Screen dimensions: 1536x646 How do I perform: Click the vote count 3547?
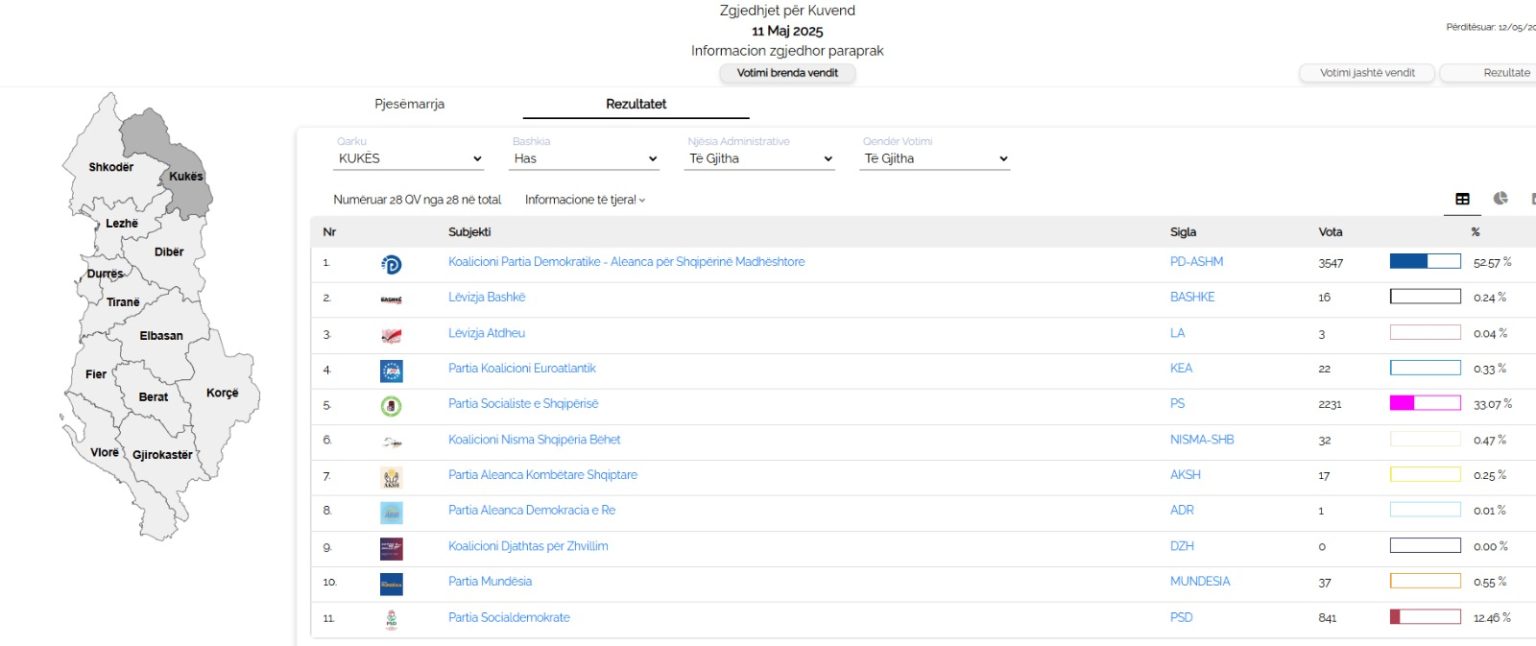1331,263
